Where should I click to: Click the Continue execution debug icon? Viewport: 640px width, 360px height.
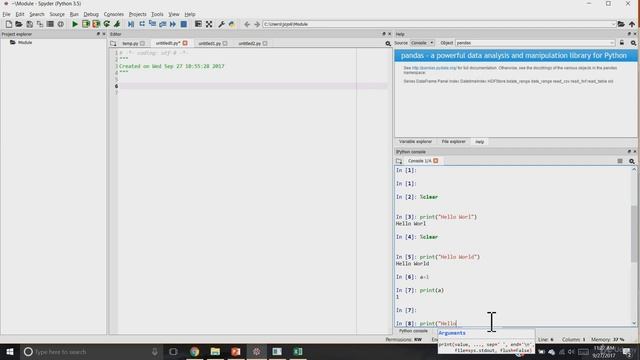(x=173, y=24)
